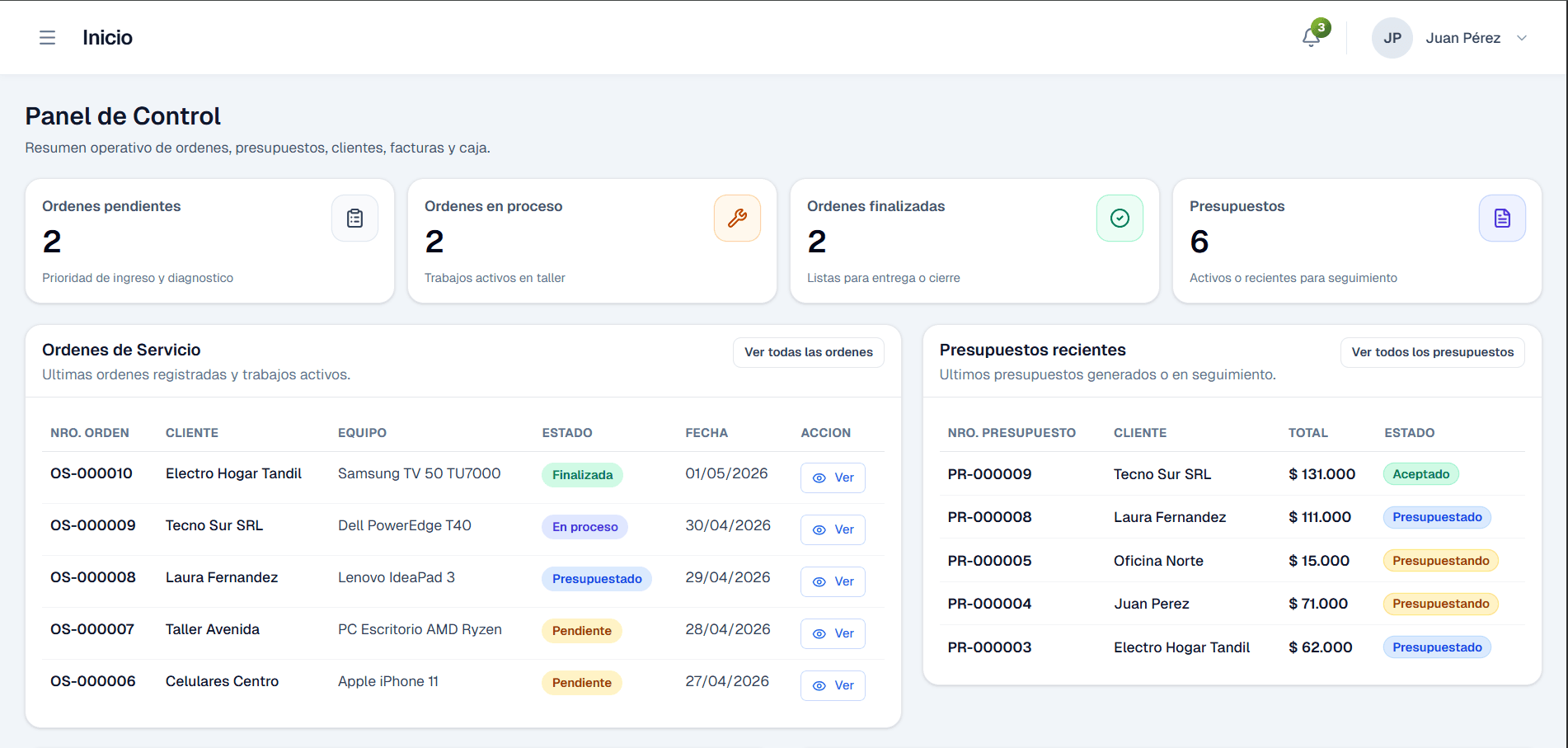Screen dimensions: 1568x748
Task: Select budget PR-000003
Action: (989, 647)
